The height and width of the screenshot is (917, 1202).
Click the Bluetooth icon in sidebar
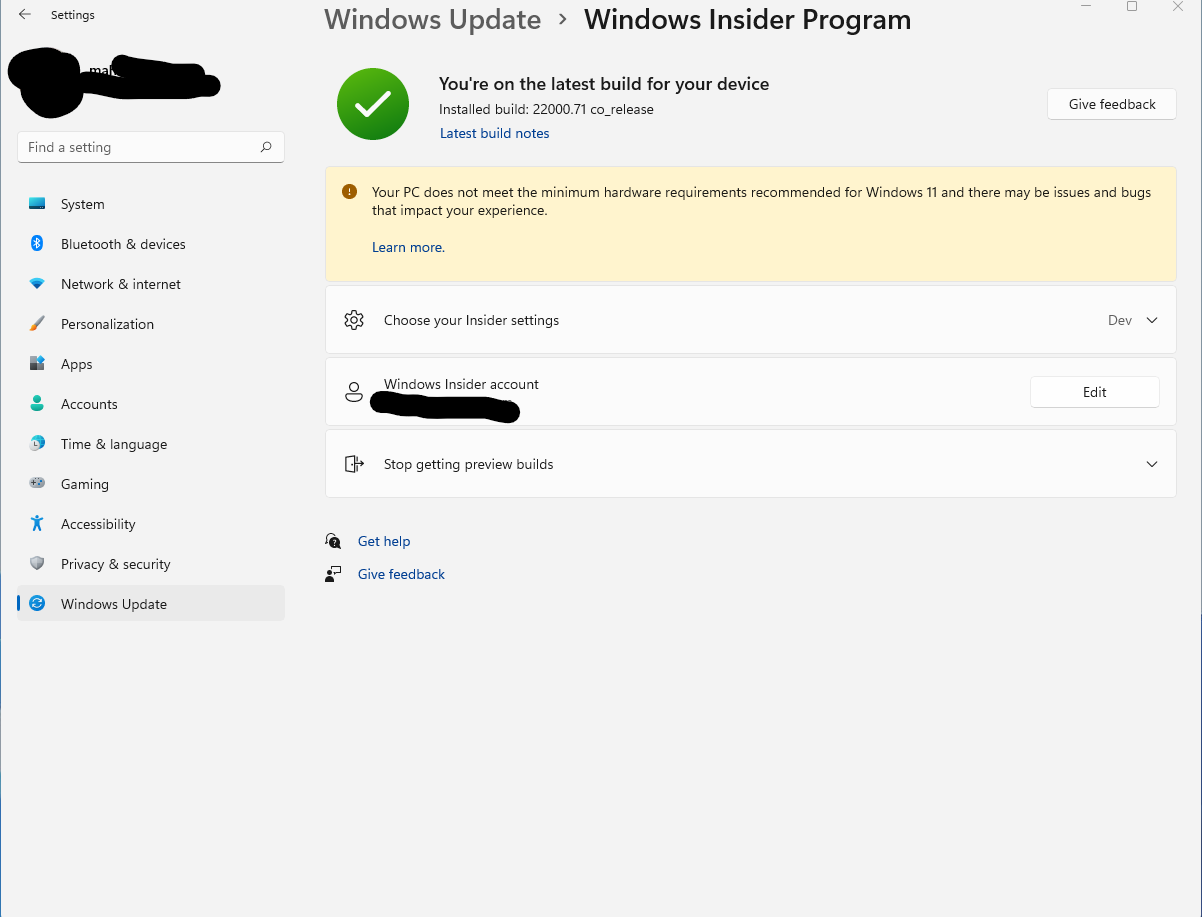click(x=37, y=244)
